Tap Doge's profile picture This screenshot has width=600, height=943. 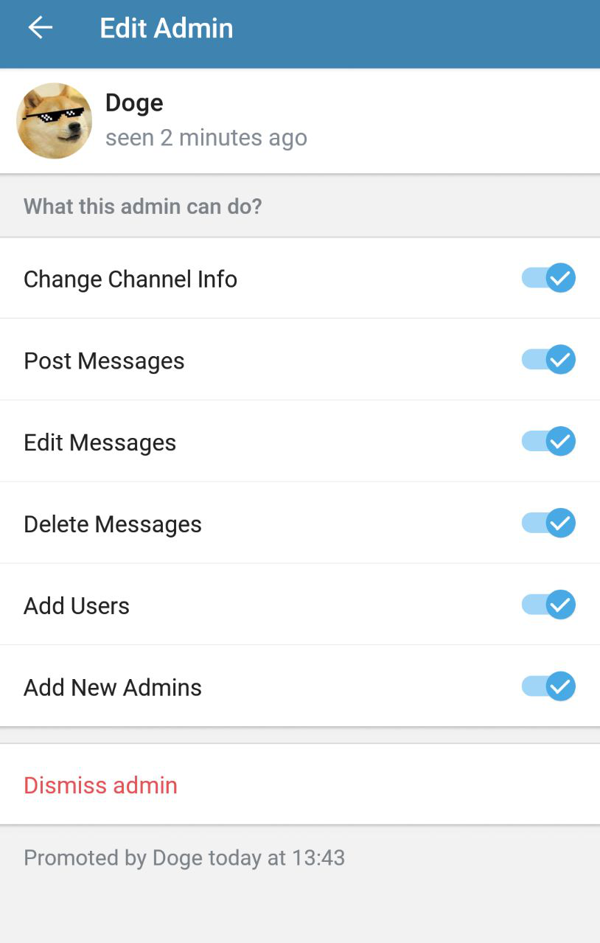[54, 121]
